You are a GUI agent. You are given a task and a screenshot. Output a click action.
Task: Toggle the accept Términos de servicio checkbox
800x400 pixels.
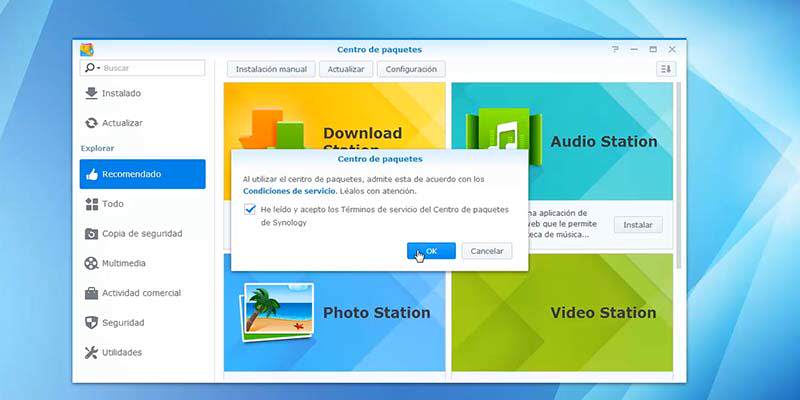coord(249,210)
